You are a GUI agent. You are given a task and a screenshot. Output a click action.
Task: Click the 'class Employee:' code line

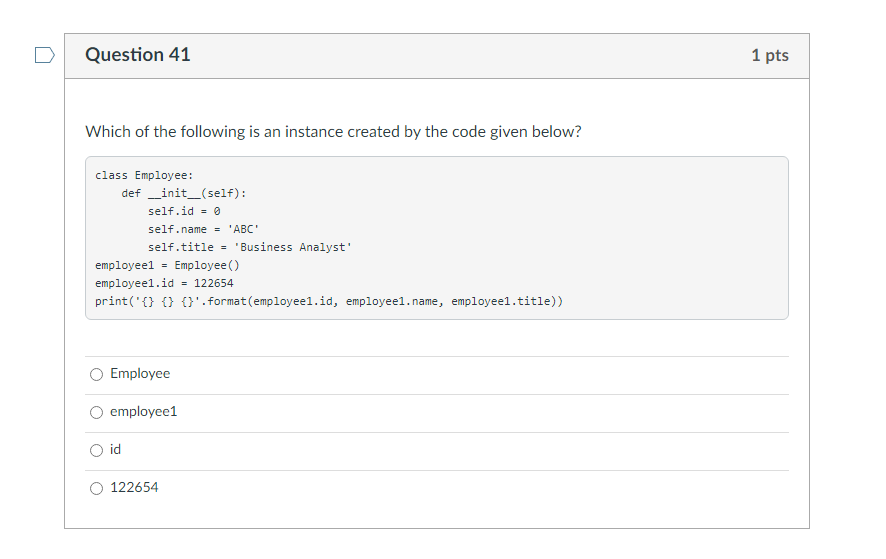[137, 175]
